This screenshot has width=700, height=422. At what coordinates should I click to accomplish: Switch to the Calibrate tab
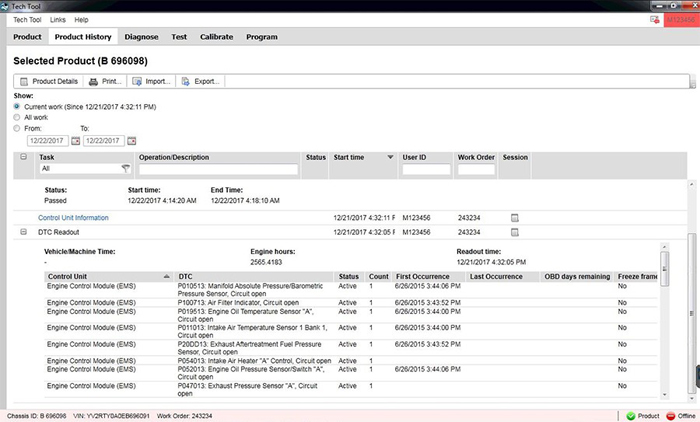click(217, 37)
